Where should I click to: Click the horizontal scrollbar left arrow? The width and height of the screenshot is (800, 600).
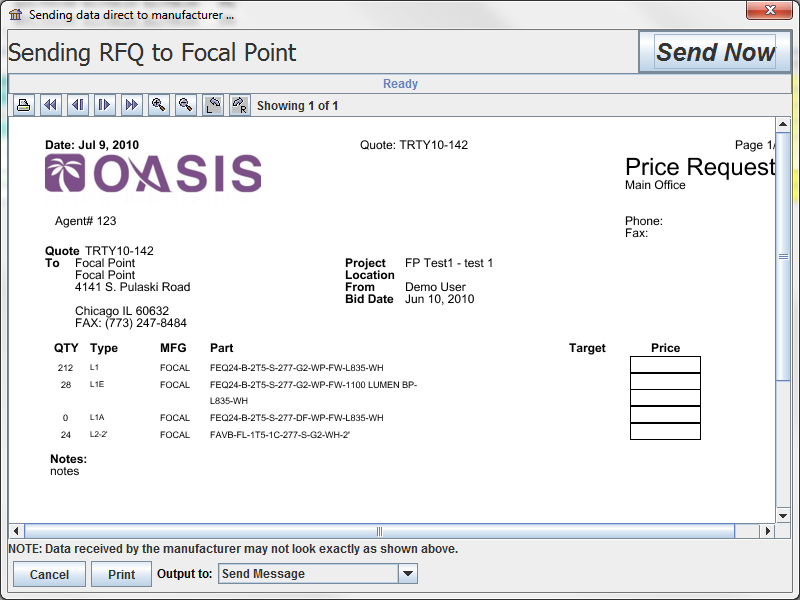pos(16,531)
